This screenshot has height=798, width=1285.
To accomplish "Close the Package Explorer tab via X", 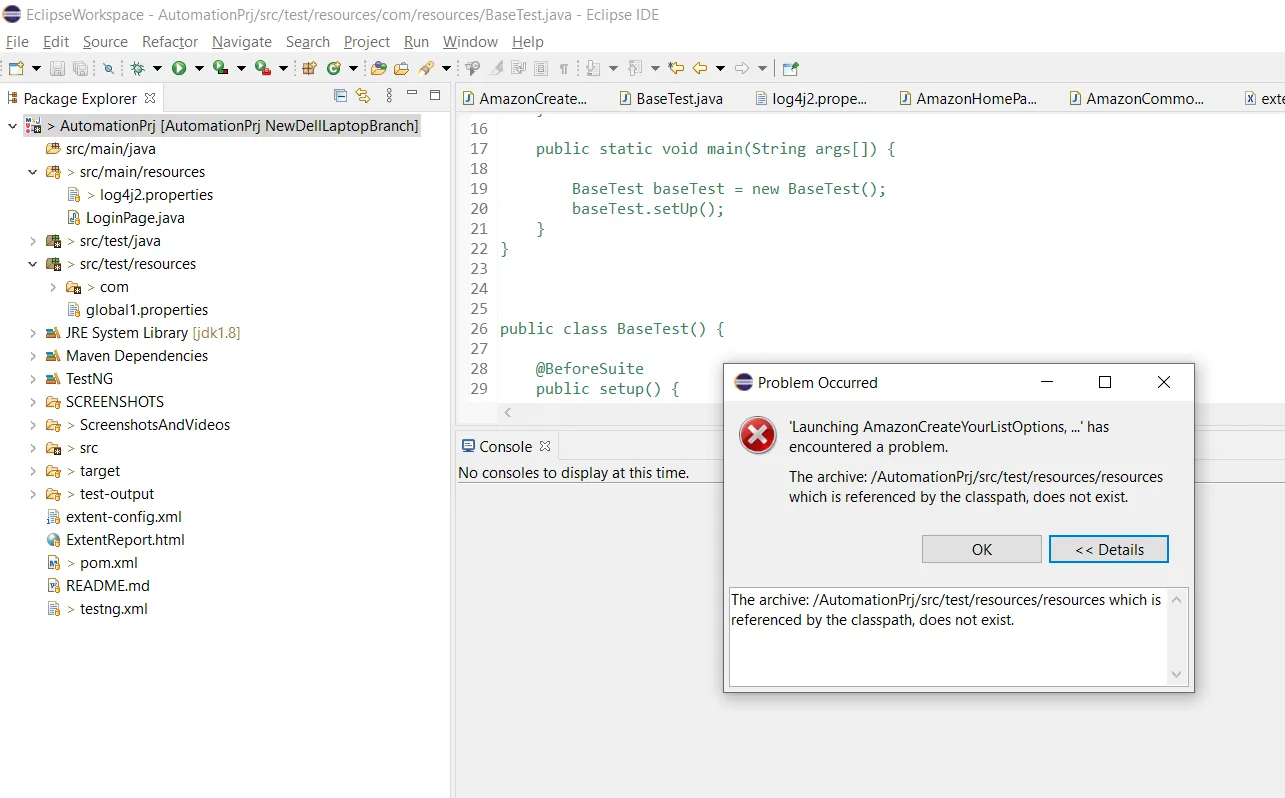I will click(150, 98).
